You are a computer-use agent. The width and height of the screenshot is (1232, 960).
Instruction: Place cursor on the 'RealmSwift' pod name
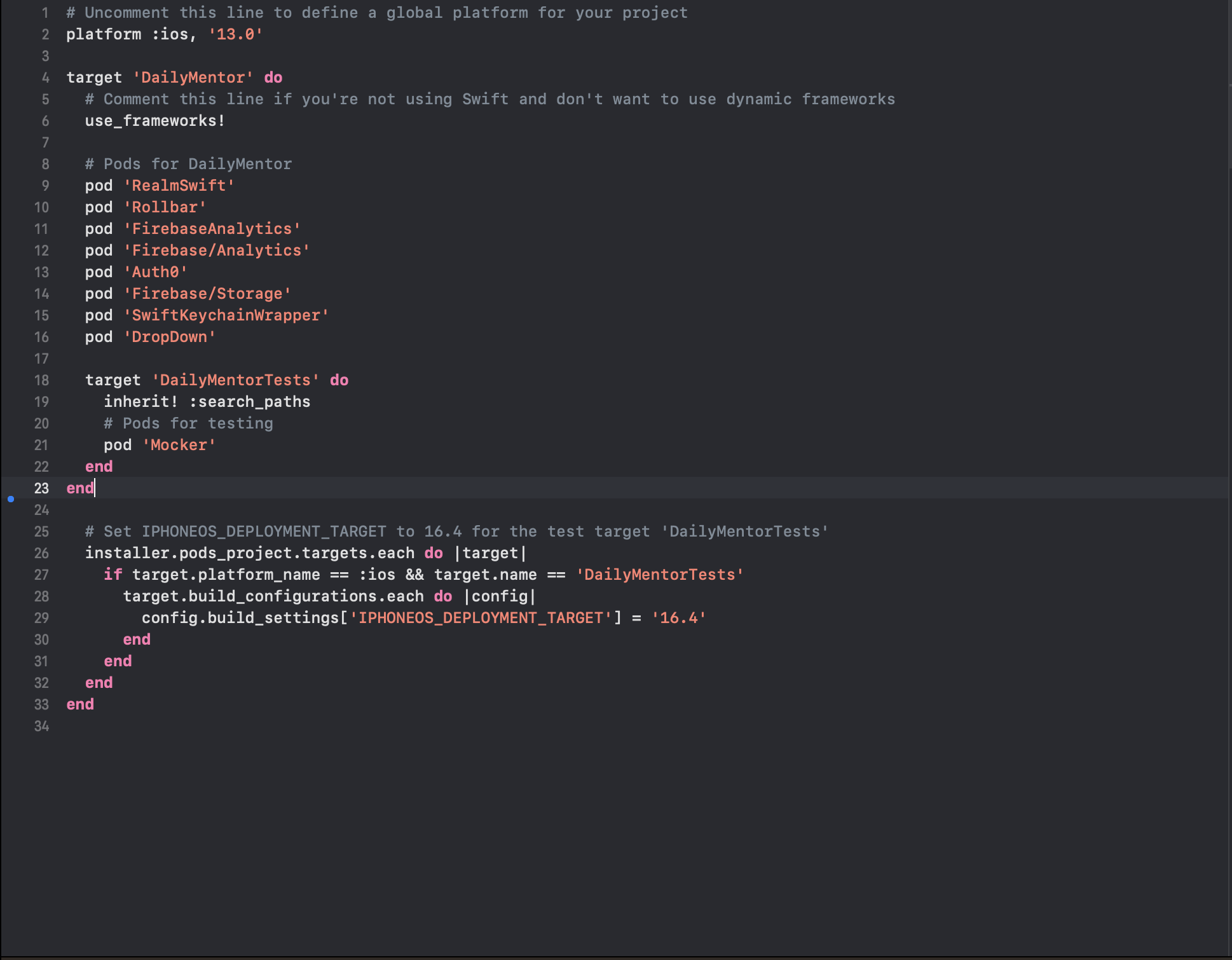(x=179, y=186)
